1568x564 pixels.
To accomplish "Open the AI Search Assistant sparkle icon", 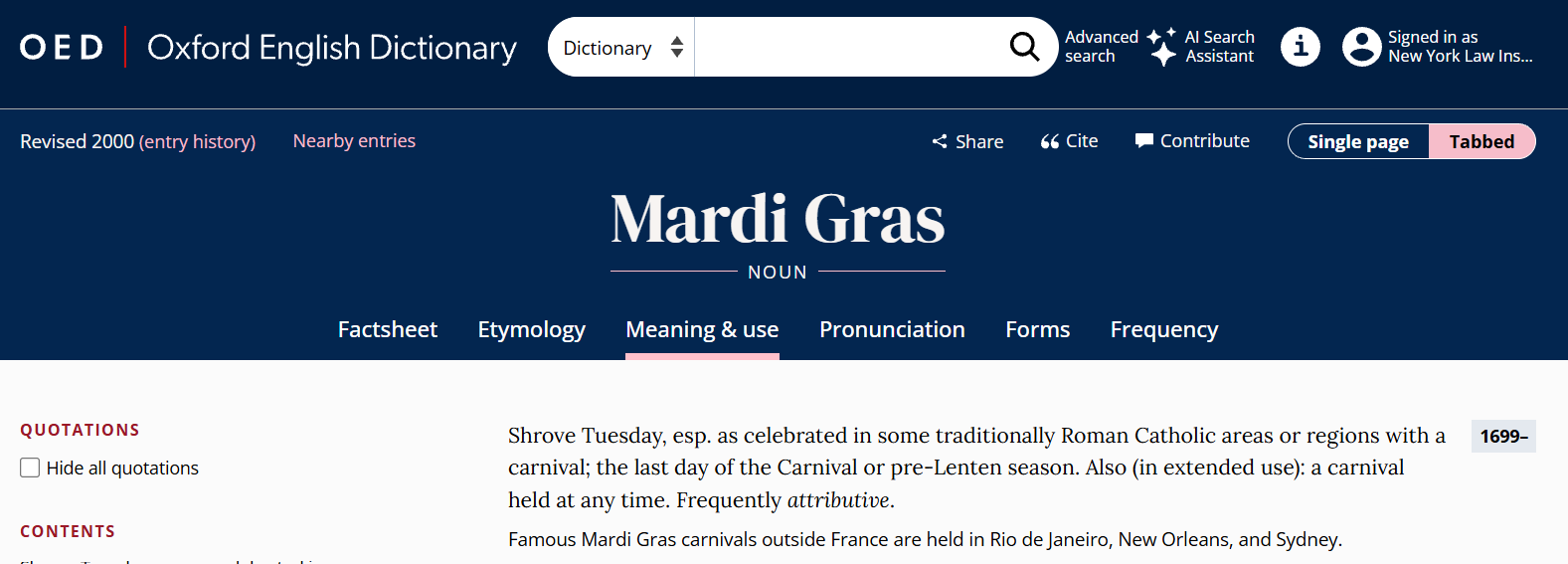I will (x=1161, y=47).
